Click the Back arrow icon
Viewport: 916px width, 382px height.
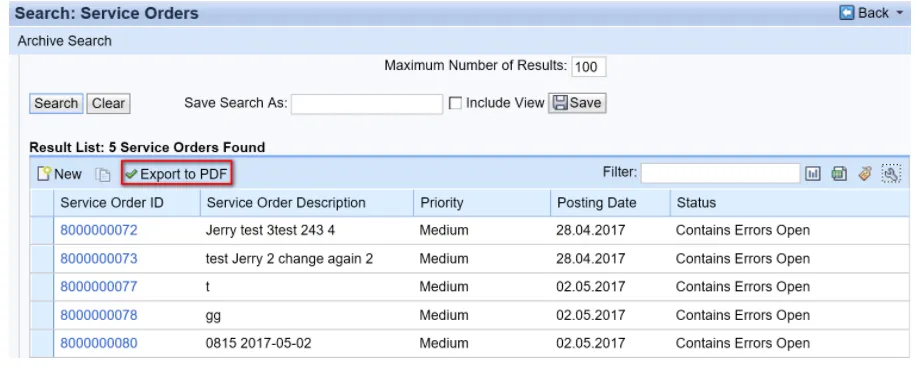click(x=847, y=13)
